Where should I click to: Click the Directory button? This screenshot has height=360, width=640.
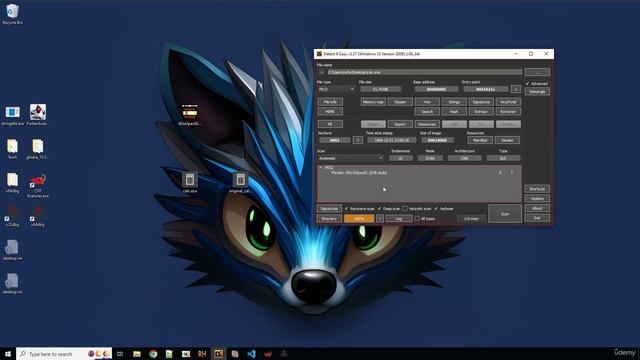329,219
